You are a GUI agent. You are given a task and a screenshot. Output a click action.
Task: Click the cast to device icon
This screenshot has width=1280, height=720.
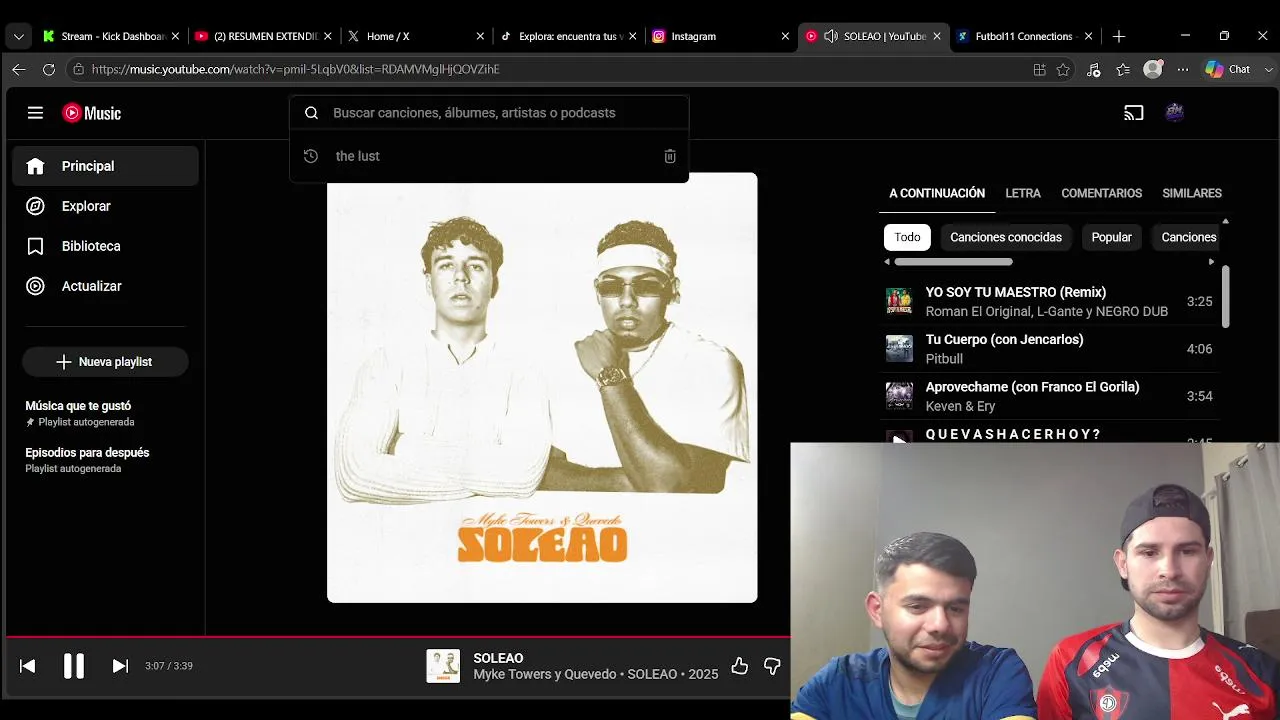coord(1133,113)
